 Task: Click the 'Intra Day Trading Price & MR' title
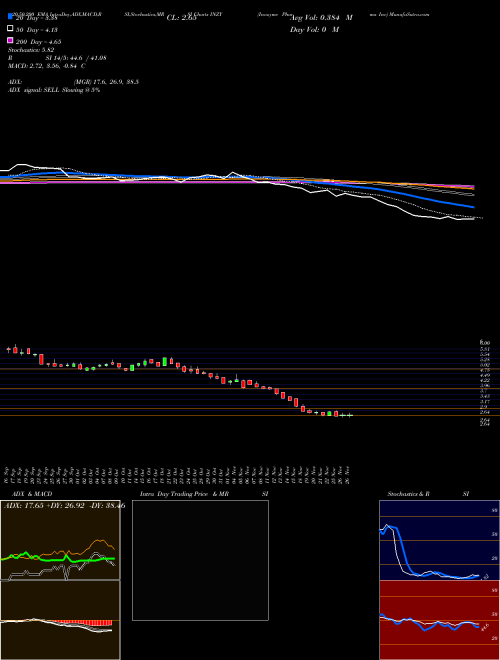coord(184,494)
